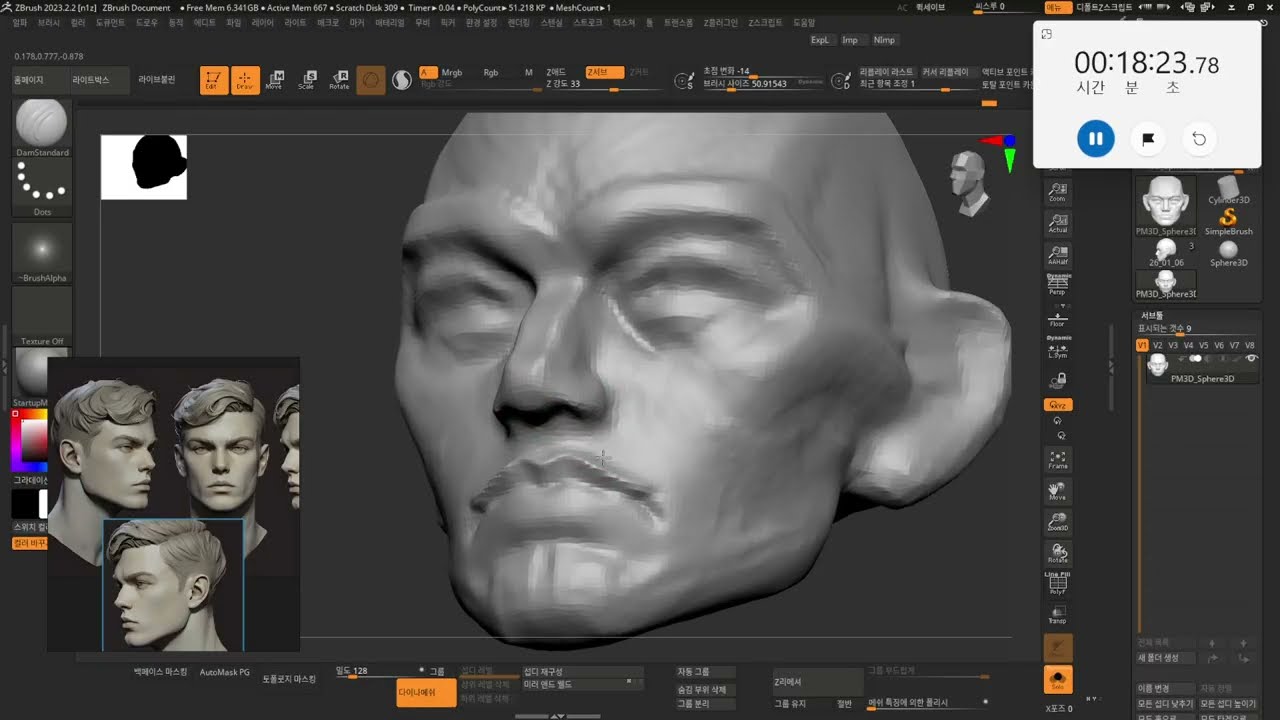The width and height of the screenshot is (1280, 720).
Task: Select the SimpleBrush tool
Action: coord(1229,220)
